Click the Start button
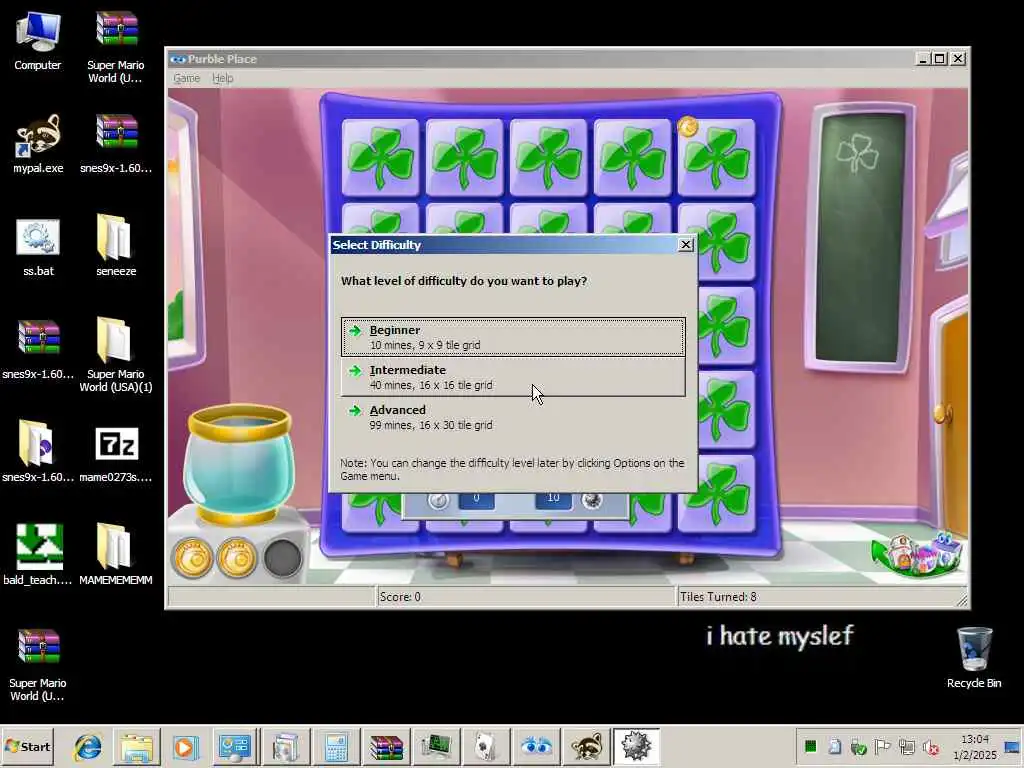The height and width of the screenshot is (768, 1024). pos(27,746)
